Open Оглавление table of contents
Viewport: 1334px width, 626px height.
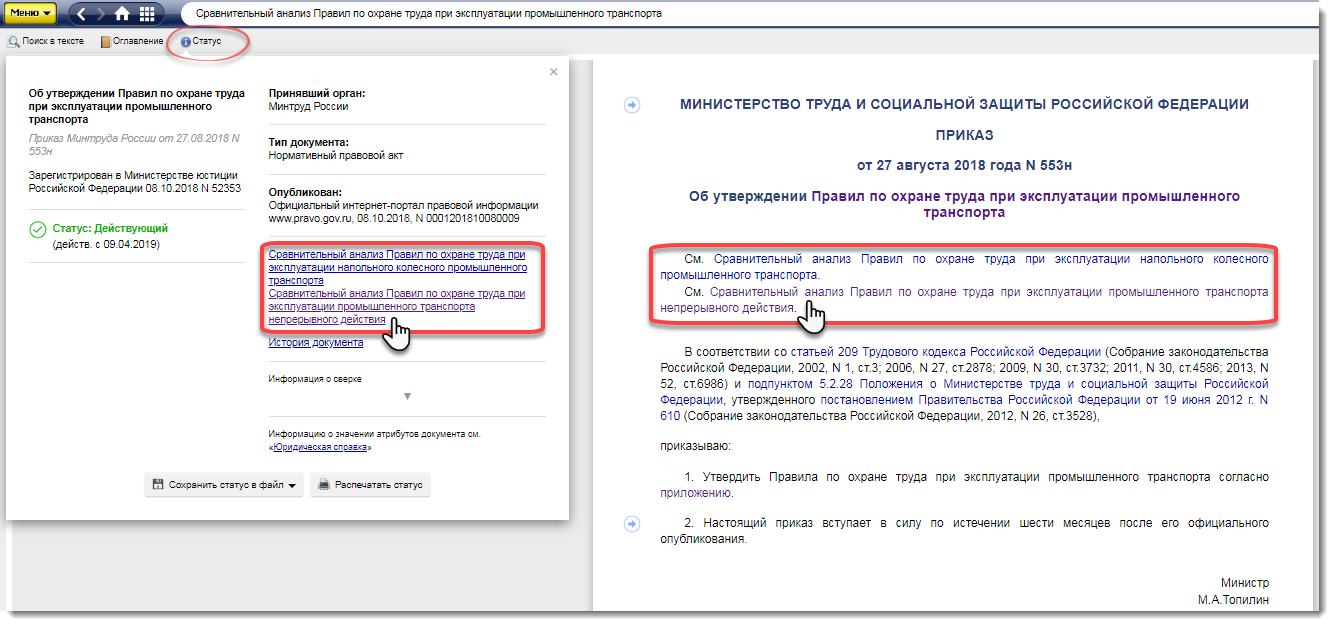(x=131, y=41)
